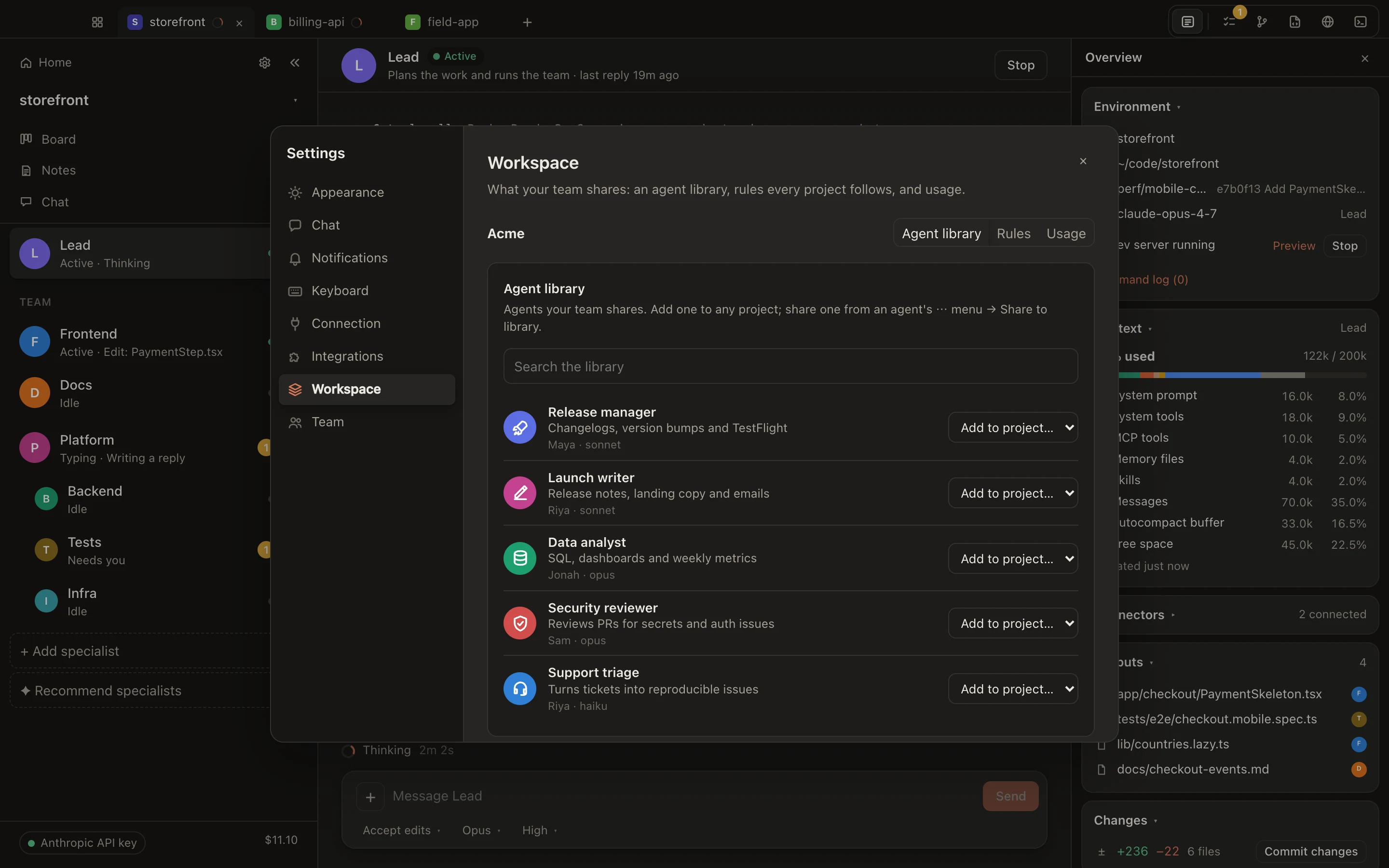Open the globe preview icon in top toolbar
Screen dimensions: 1389x868
pos(1328,22)
